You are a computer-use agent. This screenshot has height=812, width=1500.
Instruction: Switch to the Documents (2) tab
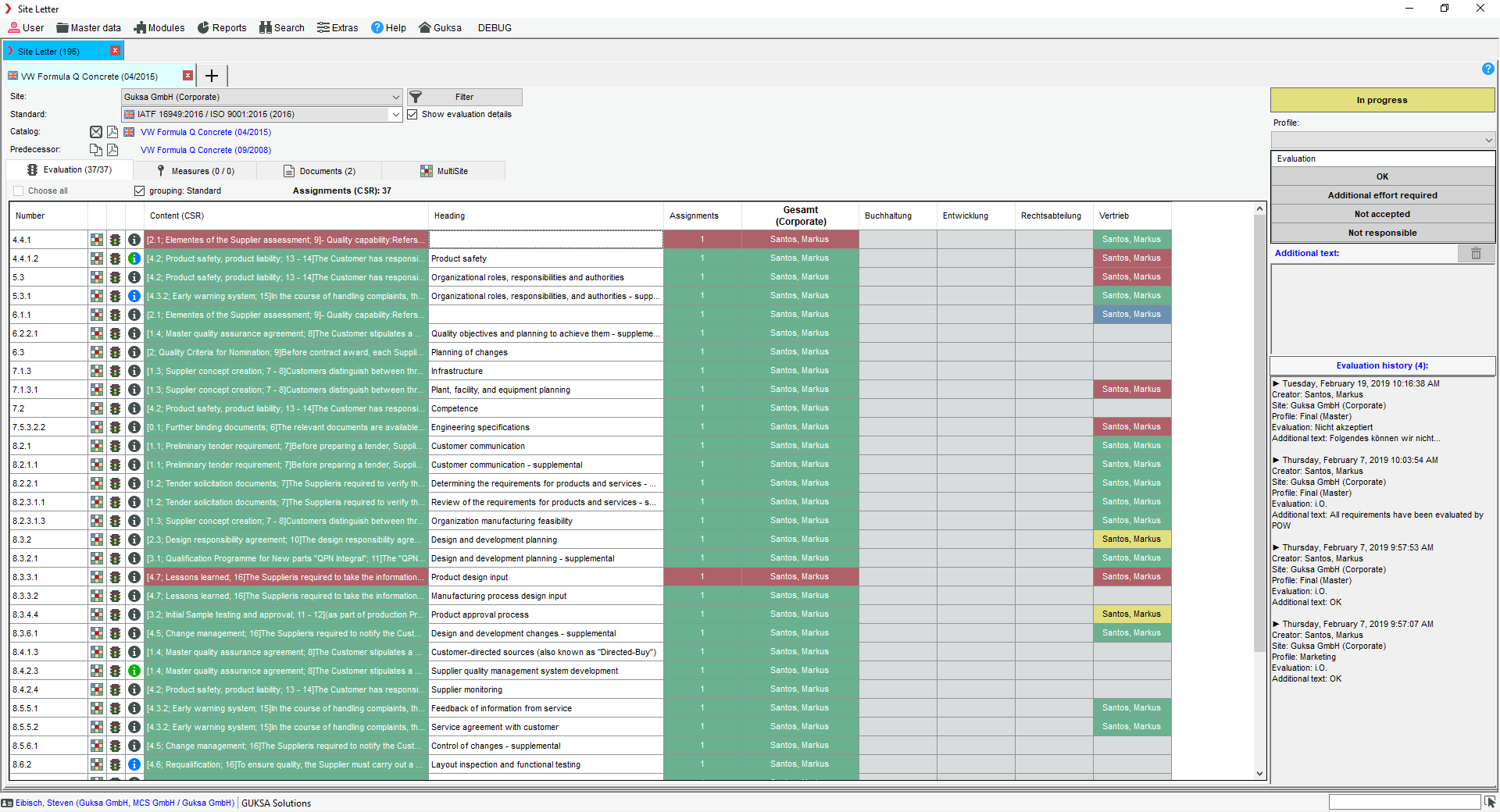320,171
